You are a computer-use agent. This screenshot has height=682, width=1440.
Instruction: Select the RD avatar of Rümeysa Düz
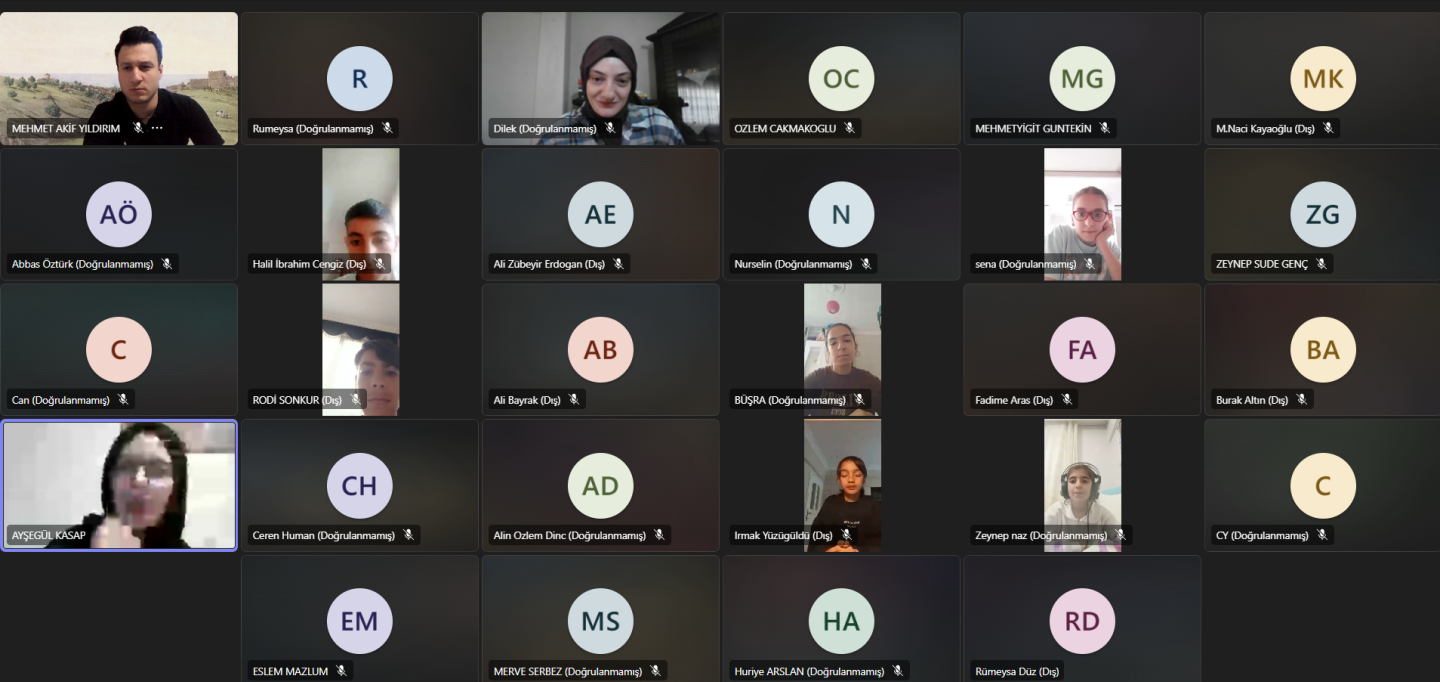(1082, 621)
